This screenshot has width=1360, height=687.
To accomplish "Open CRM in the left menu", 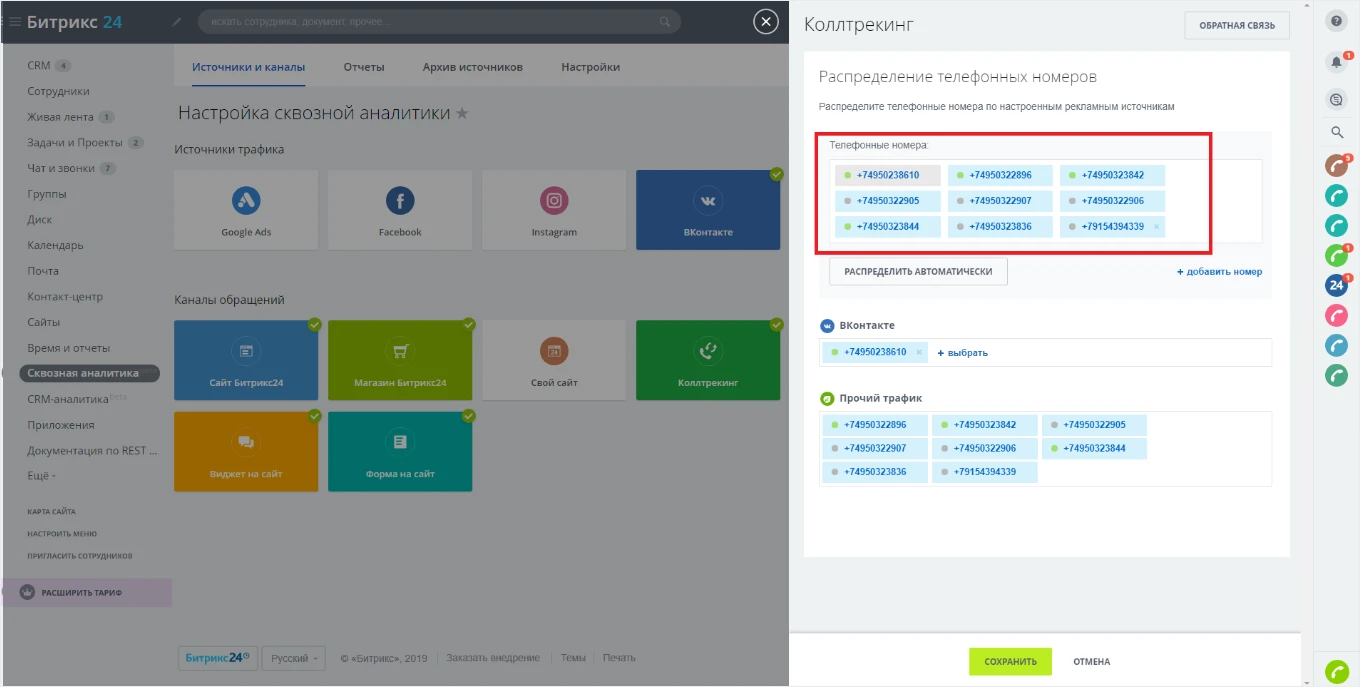I will 39,66.
